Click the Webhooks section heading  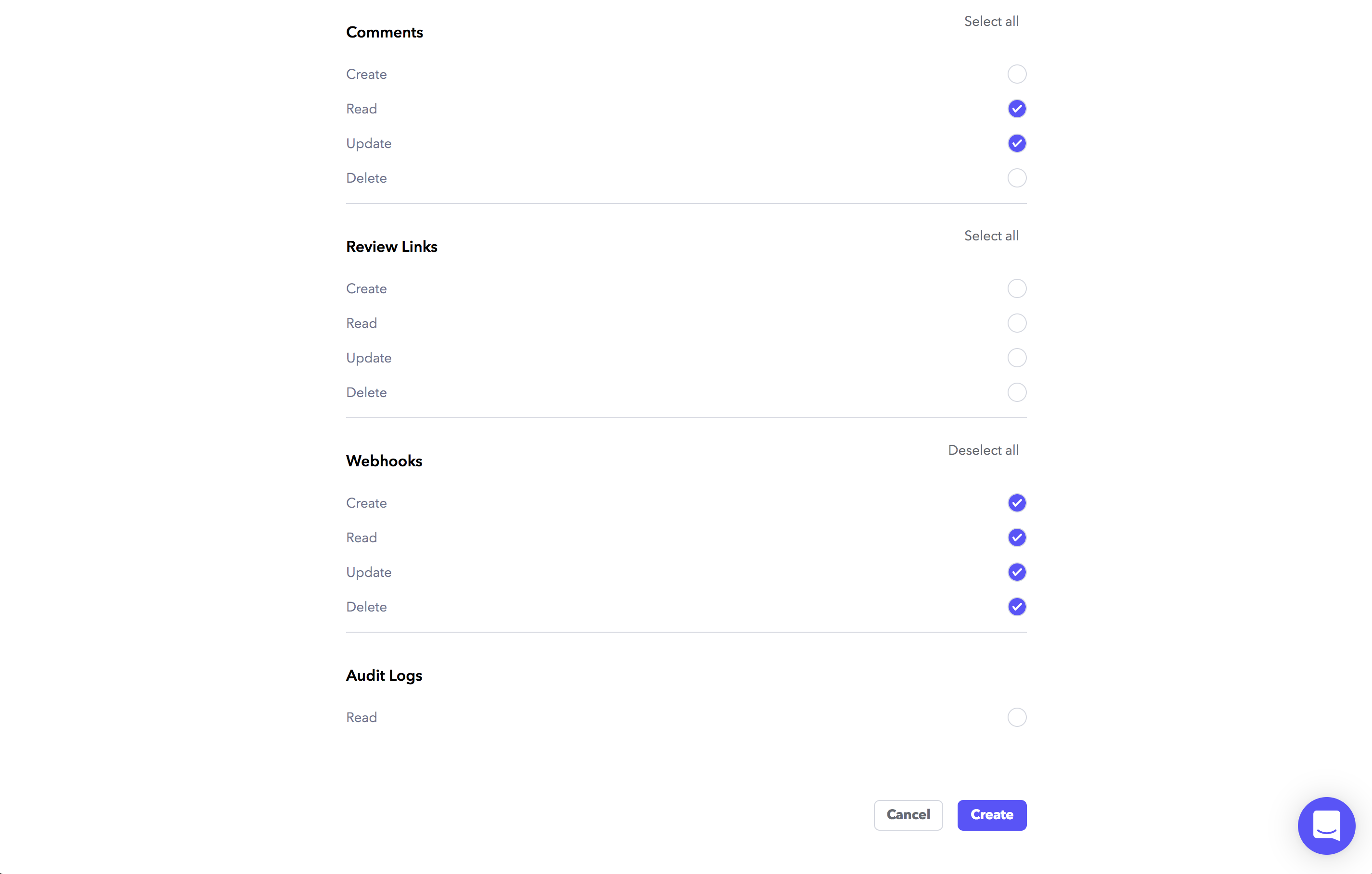tap(384, 461)
